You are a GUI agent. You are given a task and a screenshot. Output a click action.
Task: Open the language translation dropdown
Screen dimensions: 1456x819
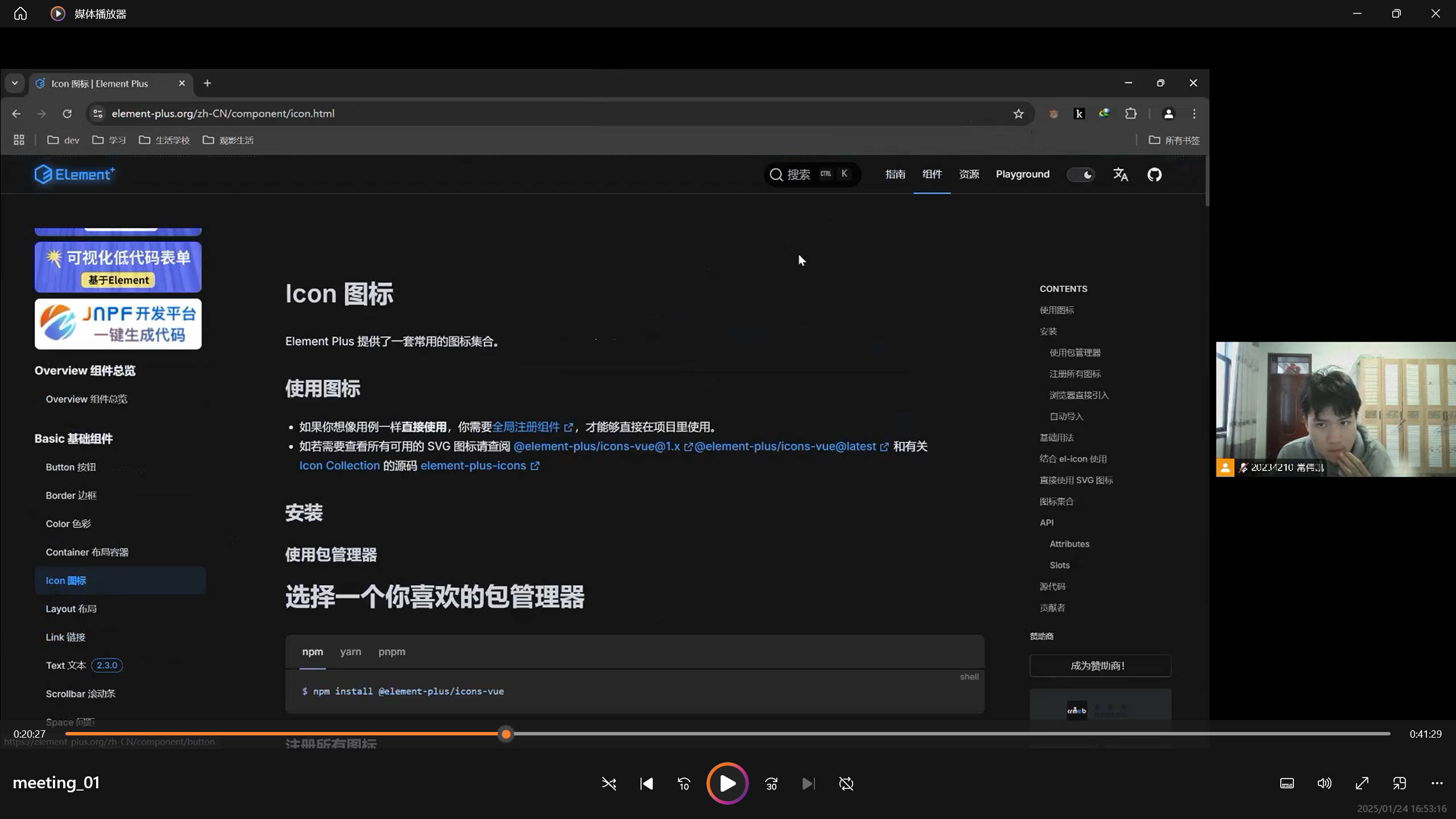click(1120, 175)
